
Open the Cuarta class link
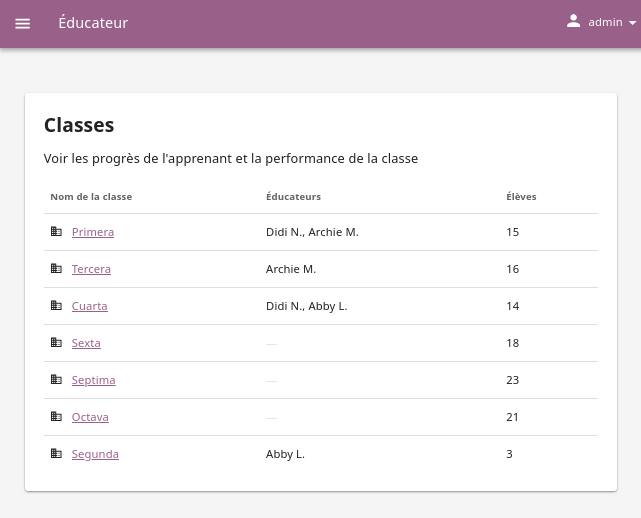(90, 306)
